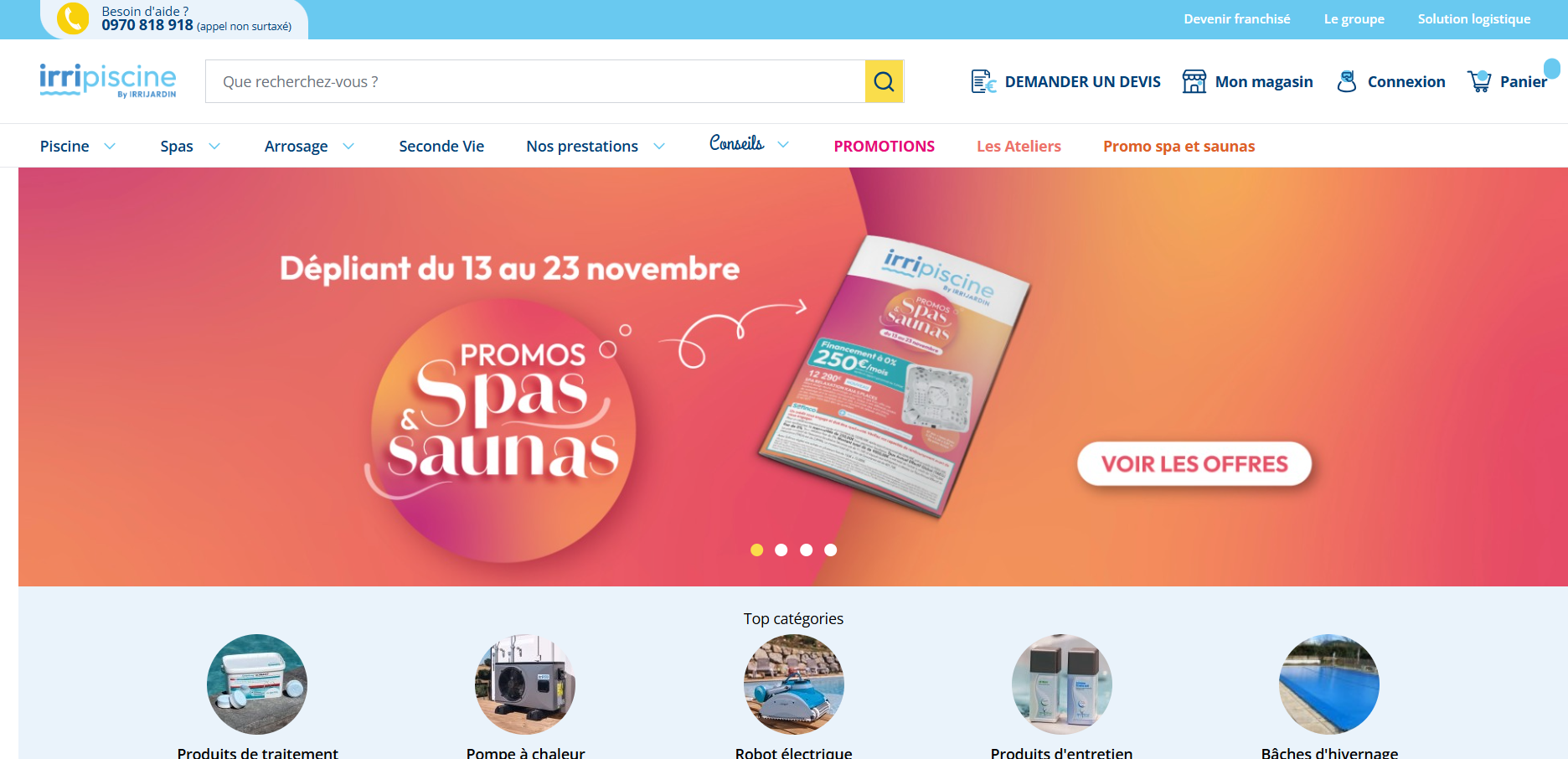The height and width of the screenshot is (759, 1568).
Task: Select the Robot électrique category image
Action: click(x=793, y=684)
